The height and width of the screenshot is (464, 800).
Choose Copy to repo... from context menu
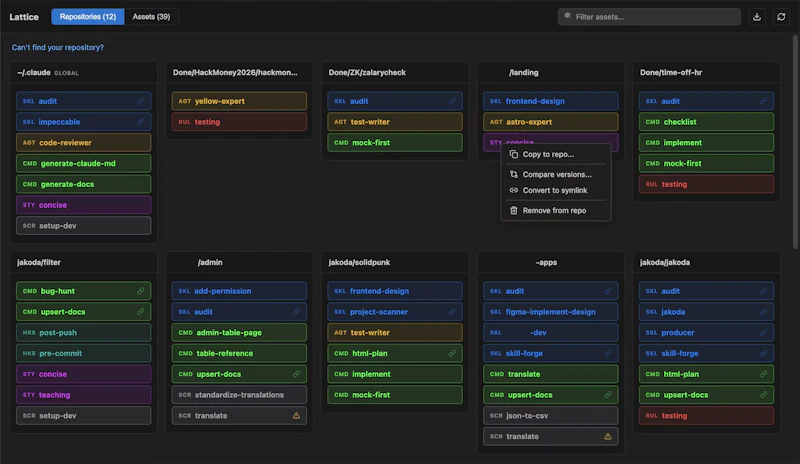coord(556,154)
